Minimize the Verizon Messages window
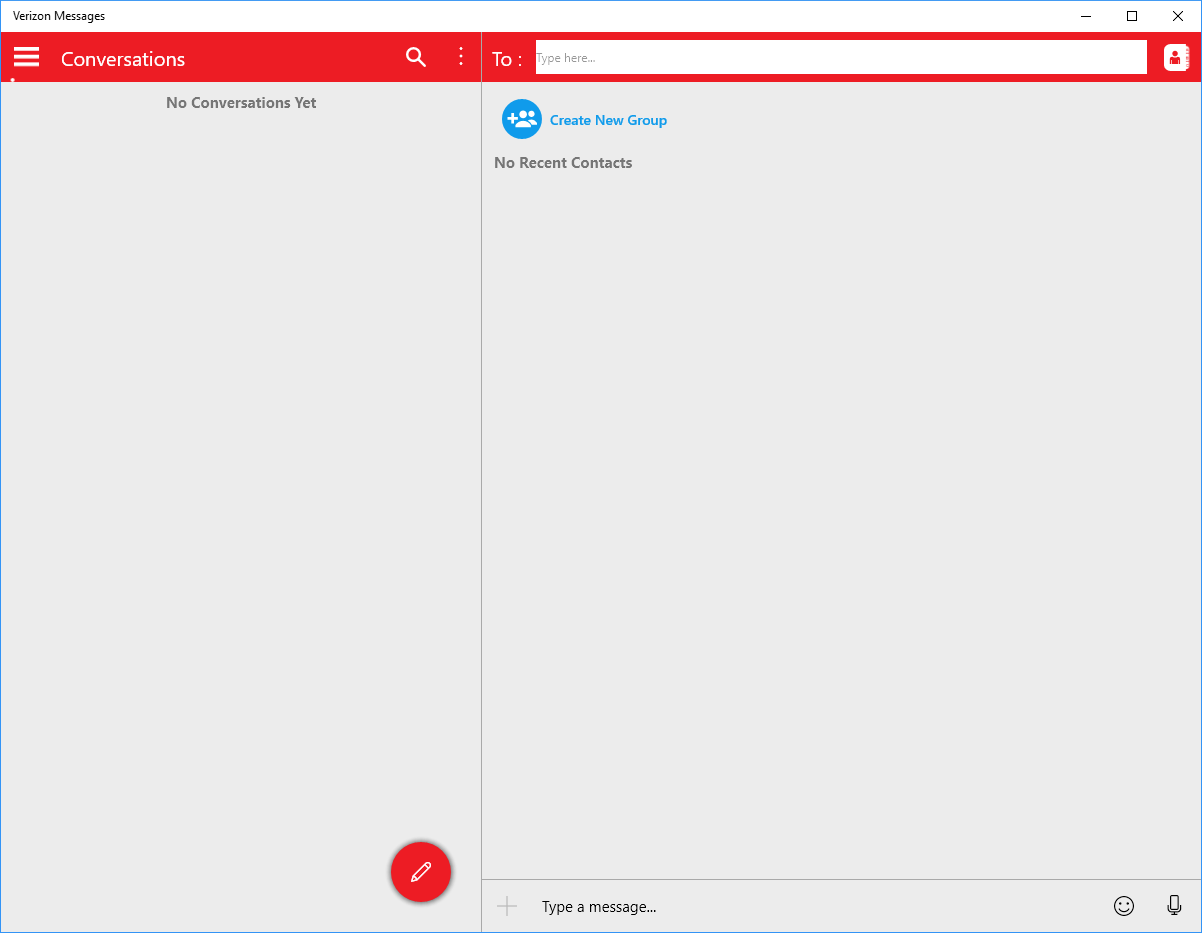Viewport: 1202px width, 933px height. point(1086,16)
